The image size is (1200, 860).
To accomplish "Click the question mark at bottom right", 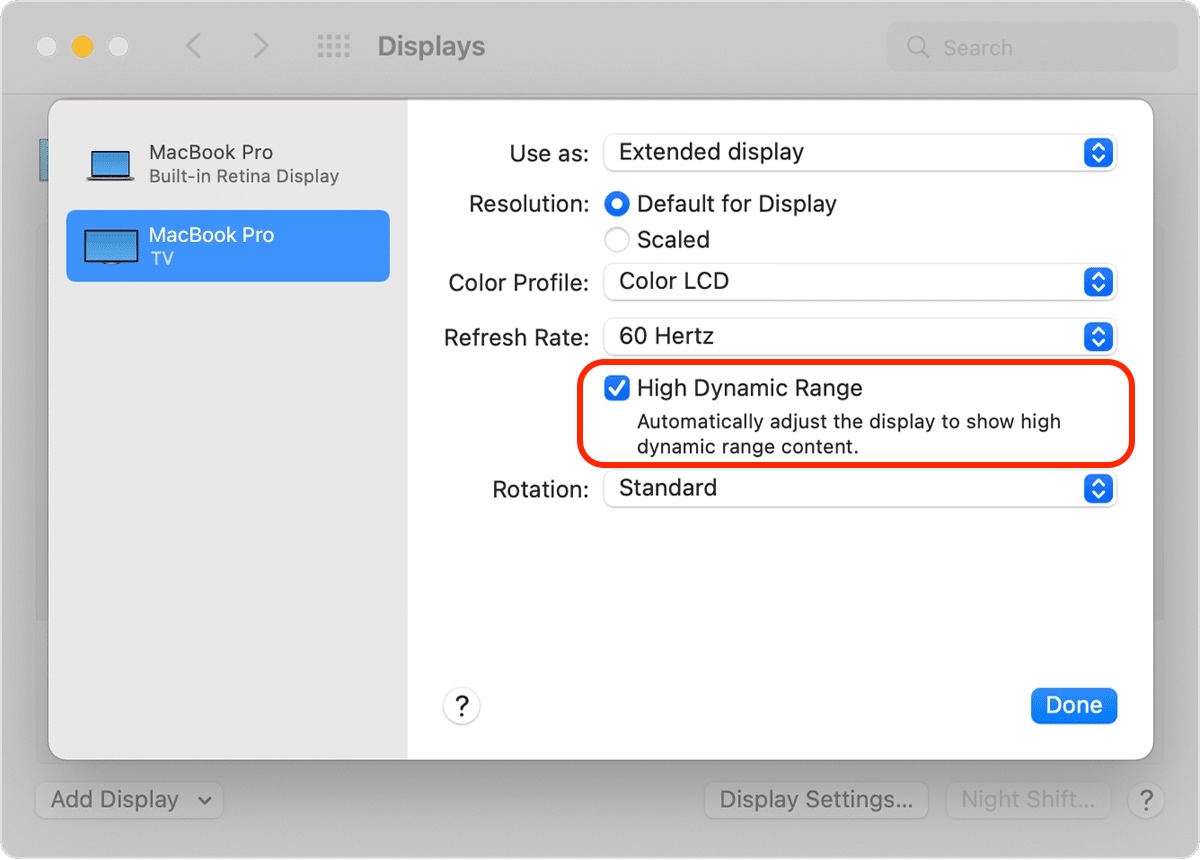I will tap(1146, 800).
